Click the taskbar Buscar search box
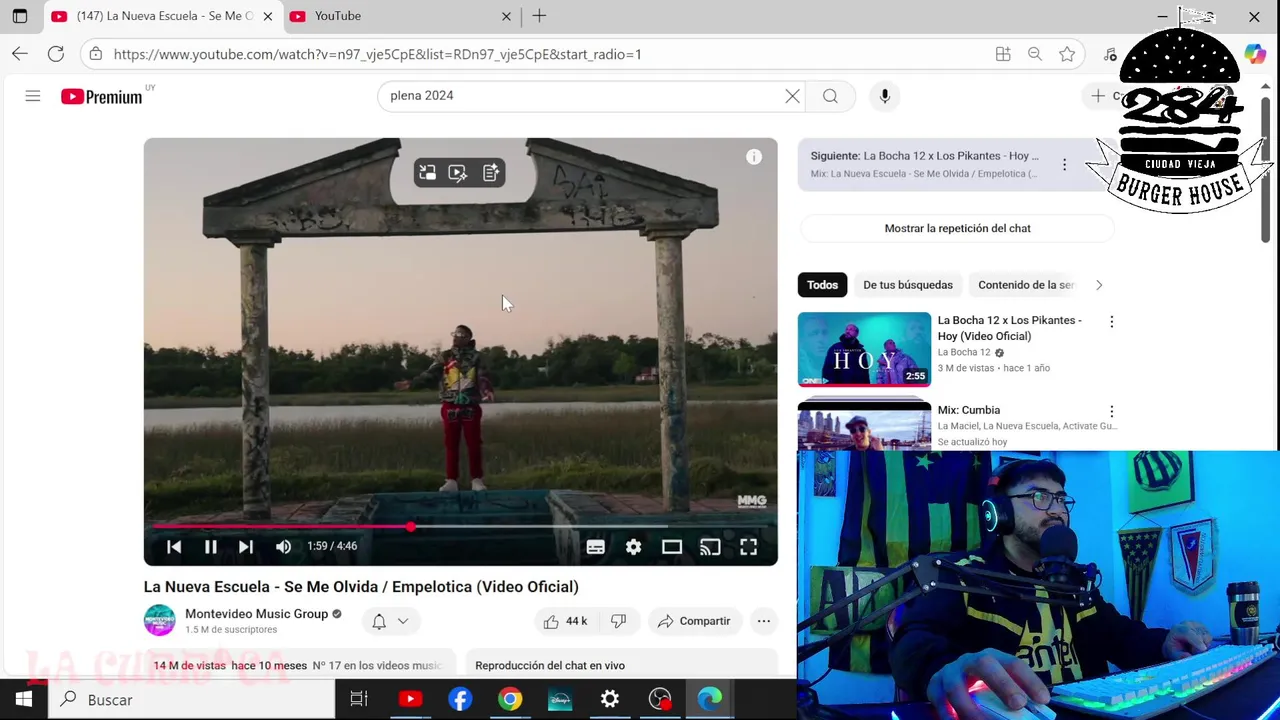This screenshot has height=720, width=1280. coord(191,700)
